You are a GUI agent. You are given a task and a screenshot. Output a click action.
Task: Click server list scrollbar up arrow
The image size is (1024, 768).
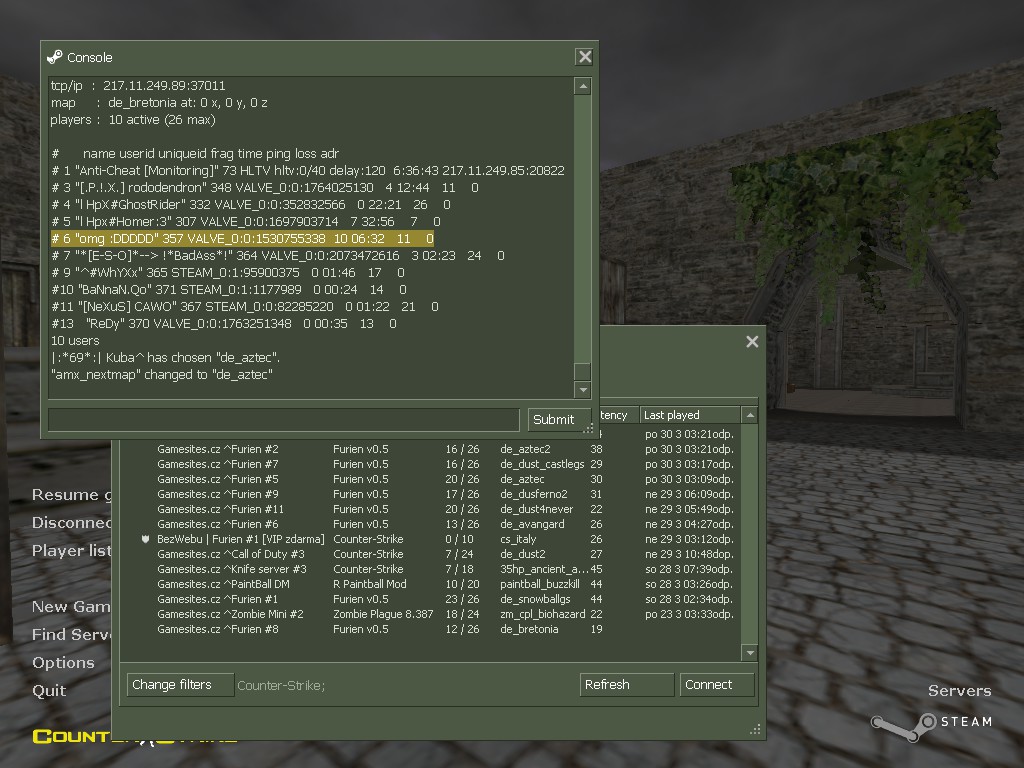(750, 415)
